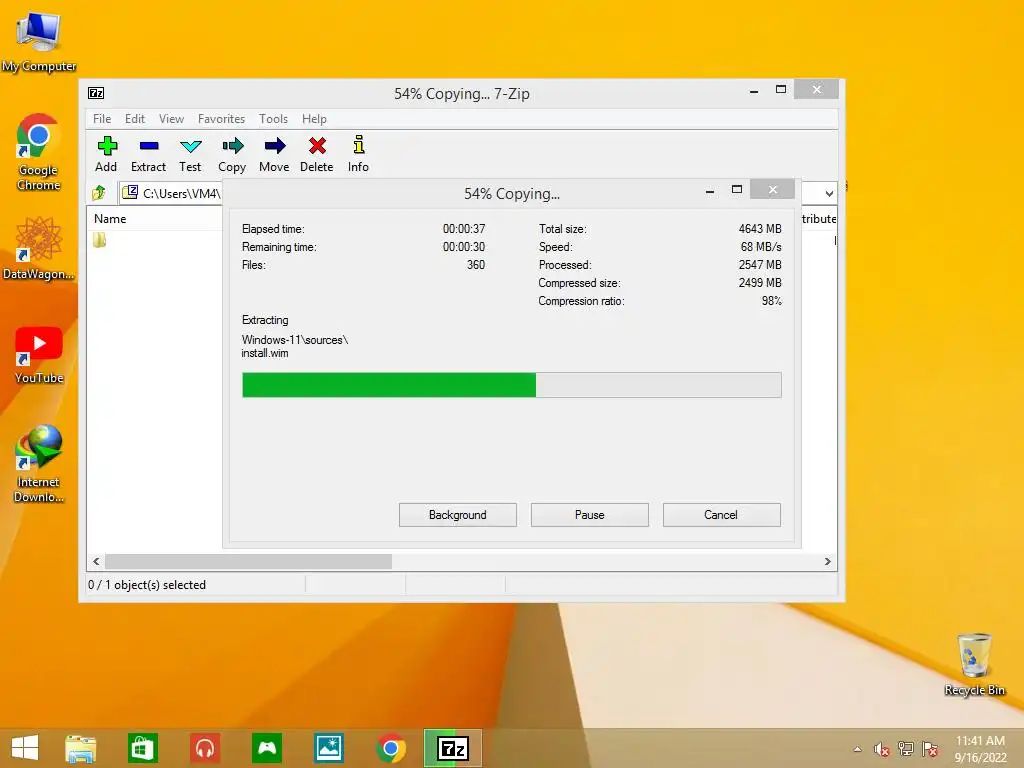Image resolution: width=1024 pixels, height=768 pixels.
Task: Open YouTube desktop shortcut
Action: 39,355
